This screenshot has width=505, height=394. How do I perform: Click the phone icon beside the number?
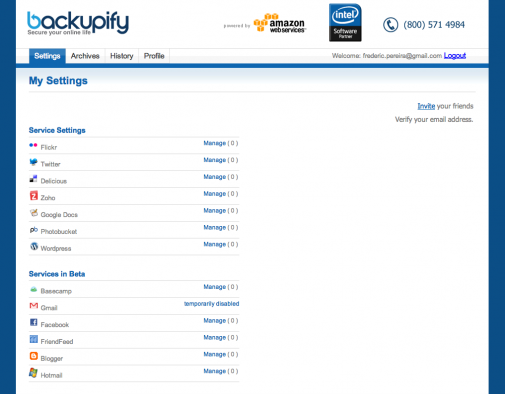390,25
